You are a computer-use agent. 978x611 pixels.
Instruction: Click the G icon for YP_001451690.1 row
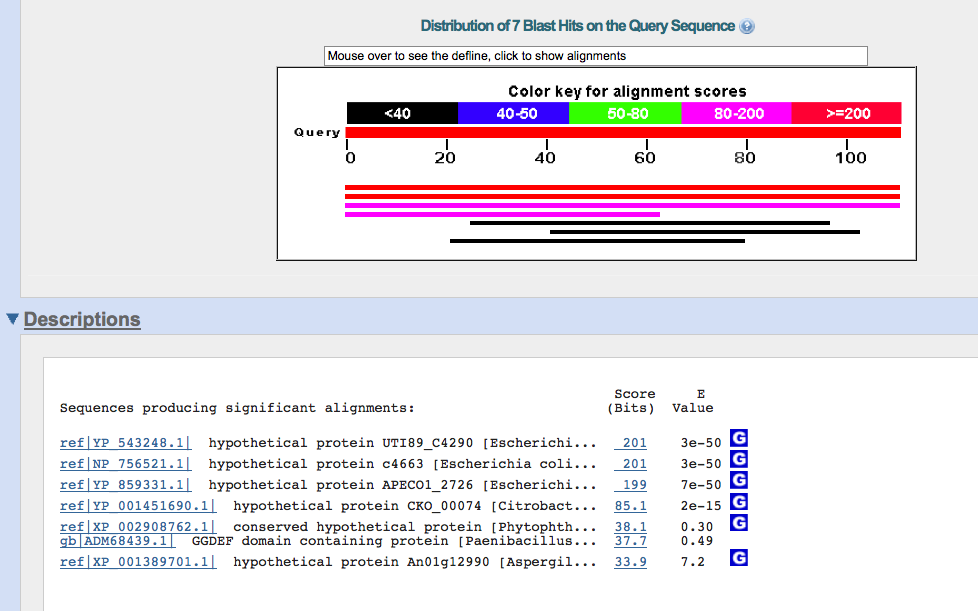[739, 501]
